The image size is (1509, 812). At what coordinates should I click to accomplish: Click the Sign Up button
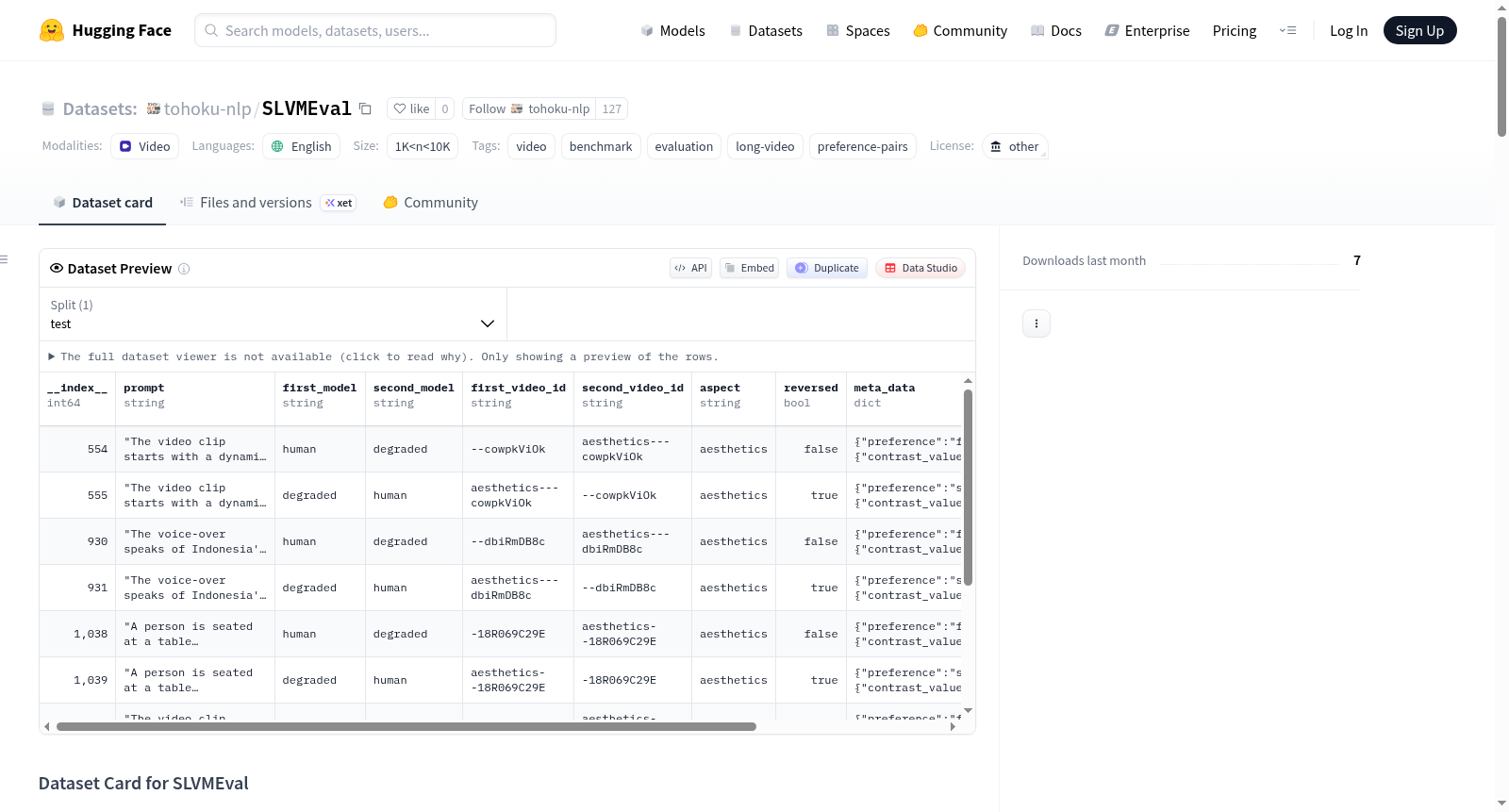(x=1419, y=30)
